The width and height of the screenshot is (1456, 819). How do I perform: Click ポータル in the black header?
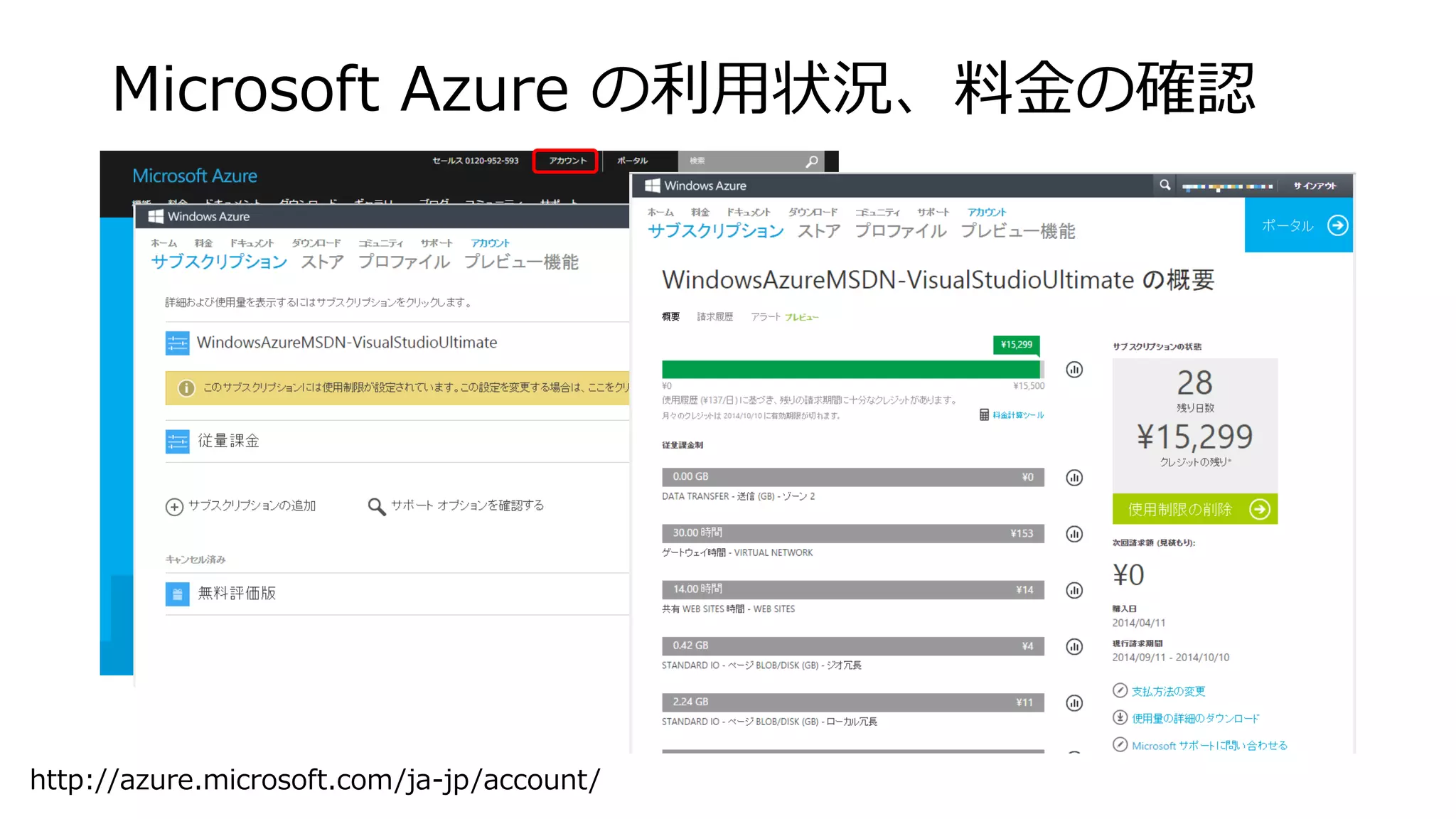632,161
